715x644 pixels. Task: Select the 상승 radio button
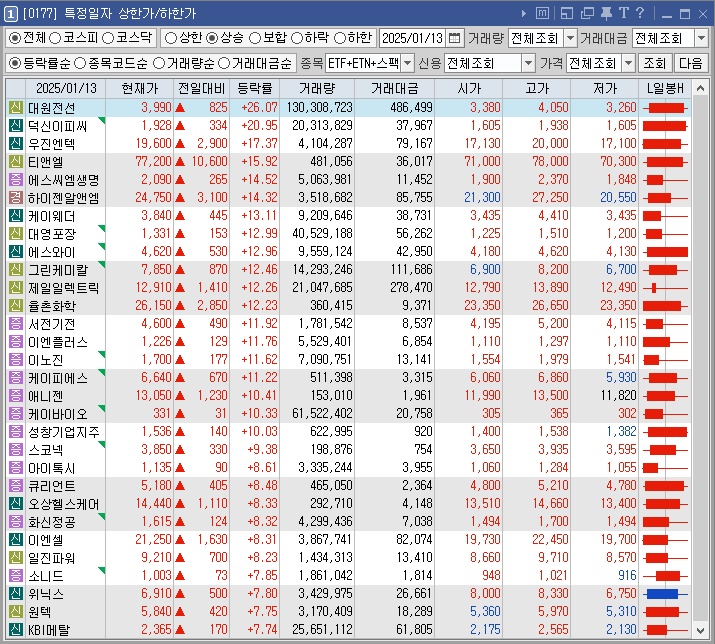(212, 38)
